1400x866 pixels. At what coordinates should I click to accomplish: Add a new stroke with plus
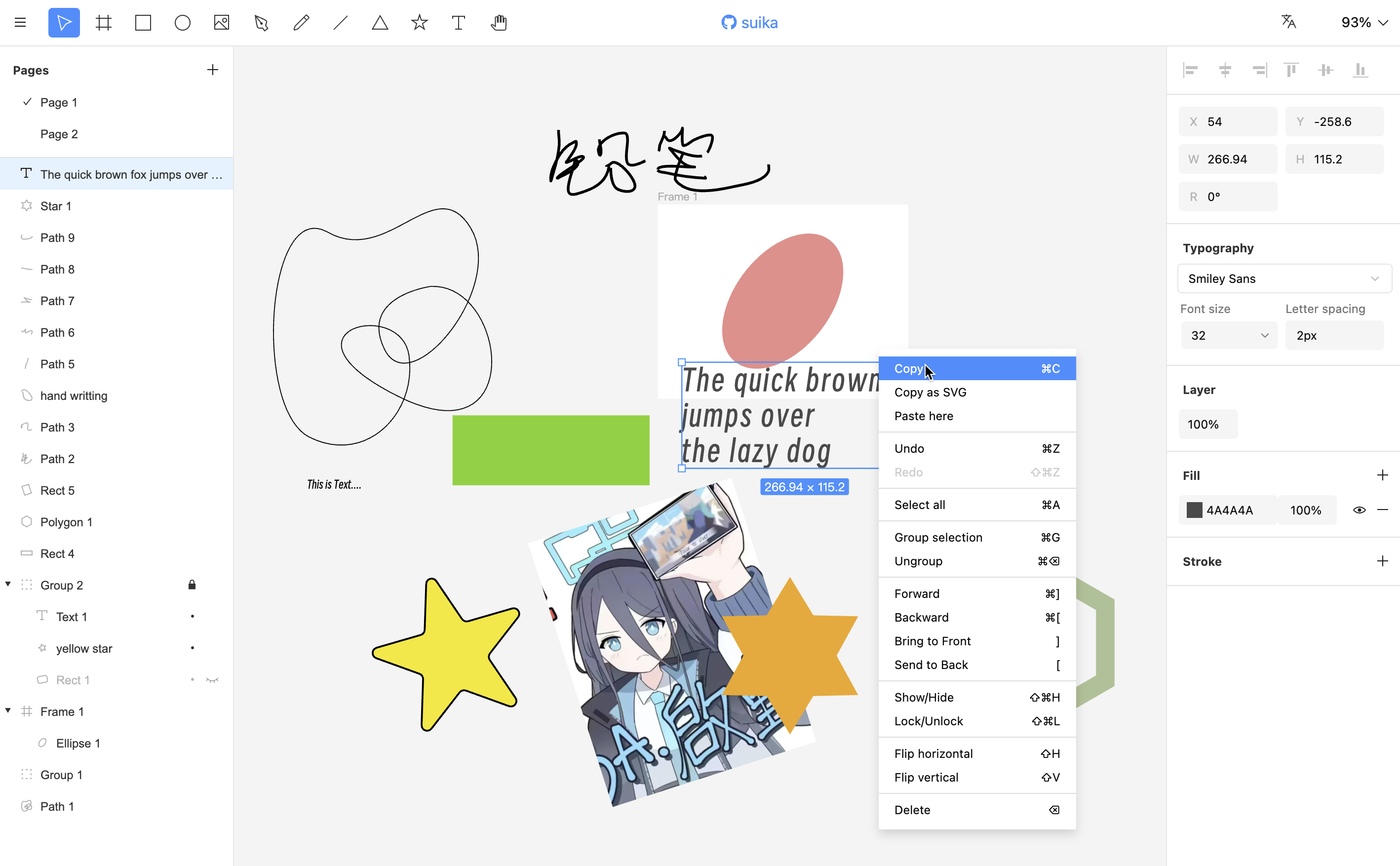[1382, 561]
